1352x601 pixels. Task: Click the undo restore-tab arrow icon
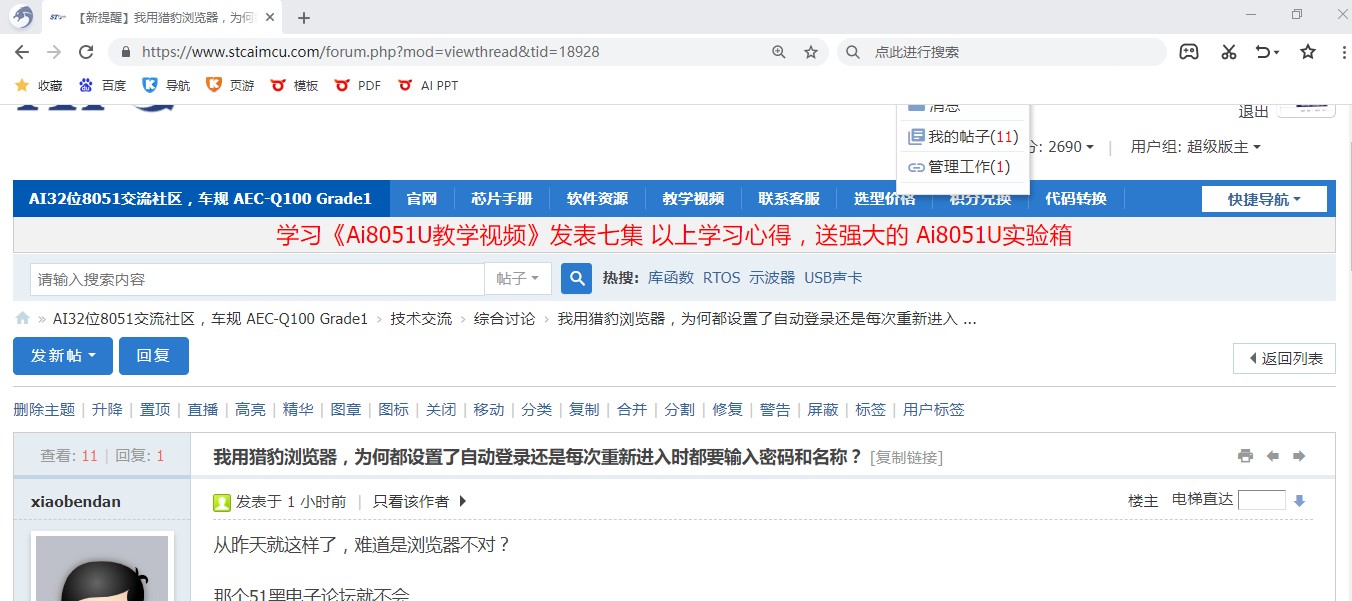(x=1267, y=52)
